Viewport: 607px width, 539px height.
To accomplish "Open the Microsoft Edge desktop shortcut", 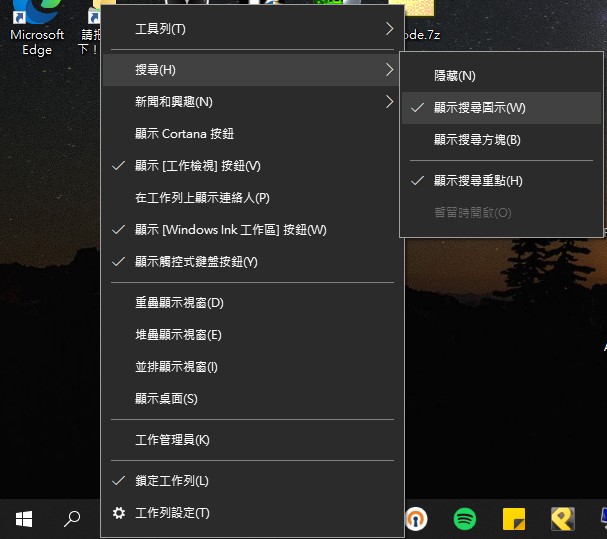I will click(37, 28).
